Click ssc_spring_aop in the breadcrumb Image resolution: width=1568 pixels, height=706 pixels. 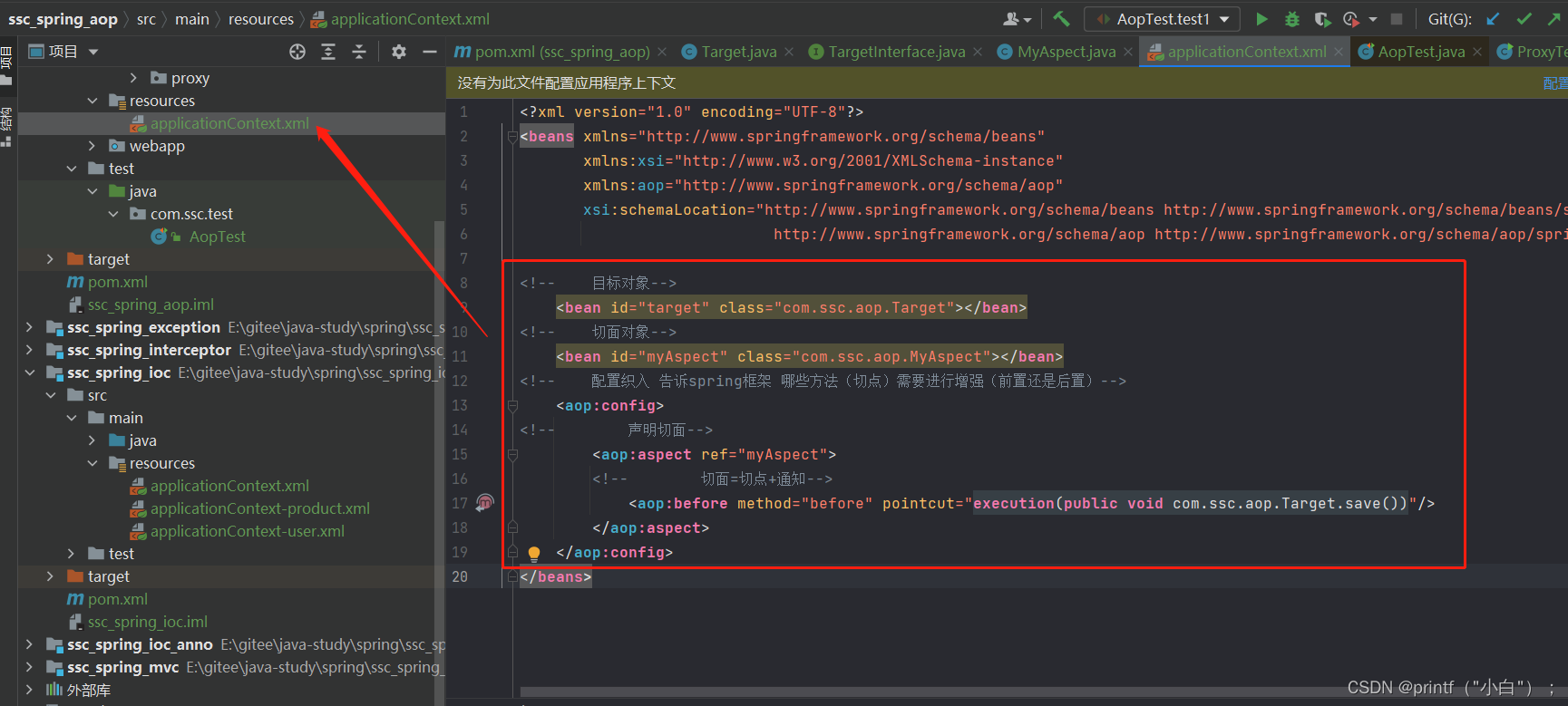click(63, 19)
